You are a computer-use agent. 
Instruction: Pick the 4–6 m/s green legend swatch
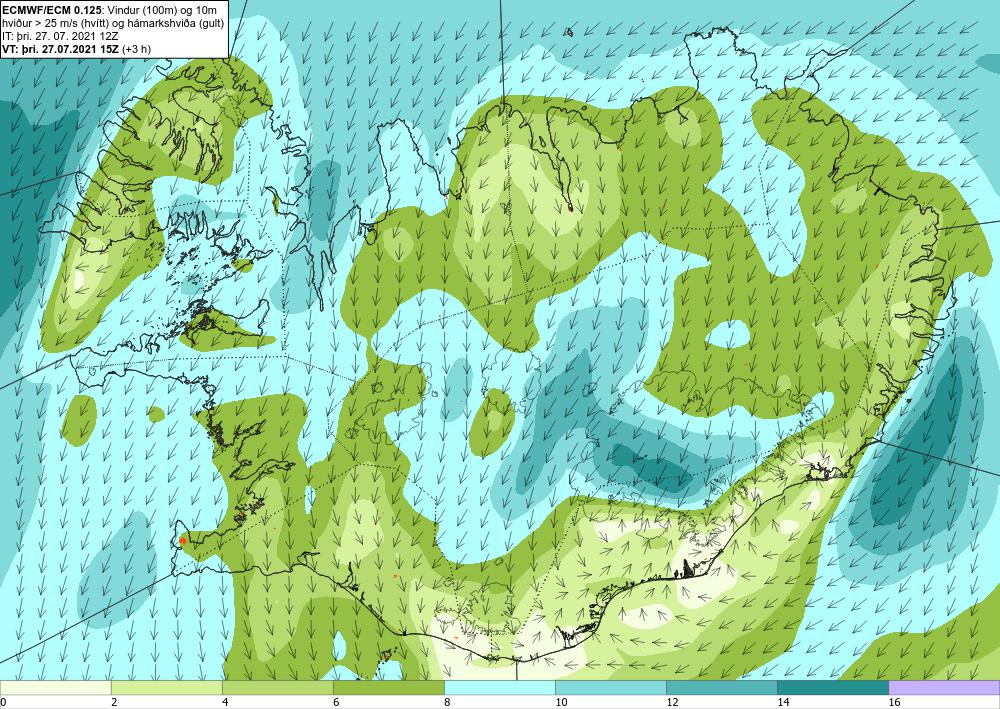tap(277, 687)
